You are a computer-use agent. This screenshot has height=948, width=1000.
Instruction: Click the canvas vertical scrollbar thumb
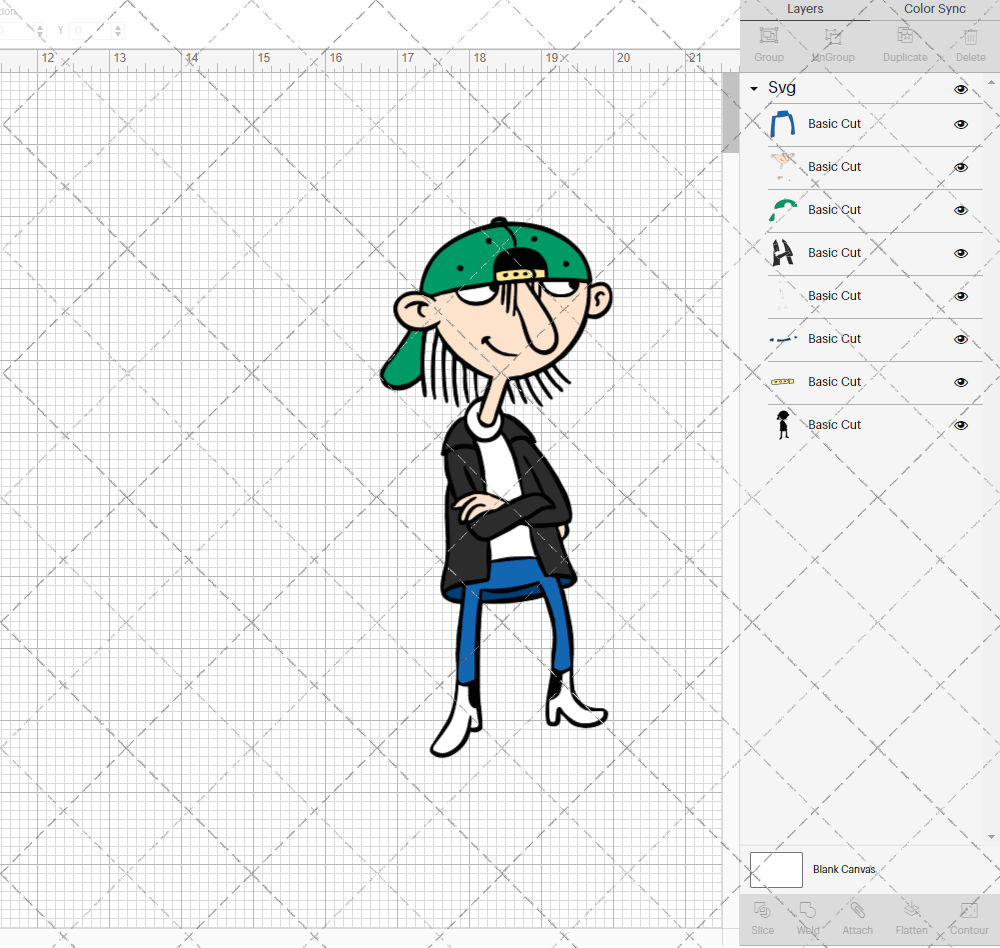pyautogui.click(x=730, y=112)
